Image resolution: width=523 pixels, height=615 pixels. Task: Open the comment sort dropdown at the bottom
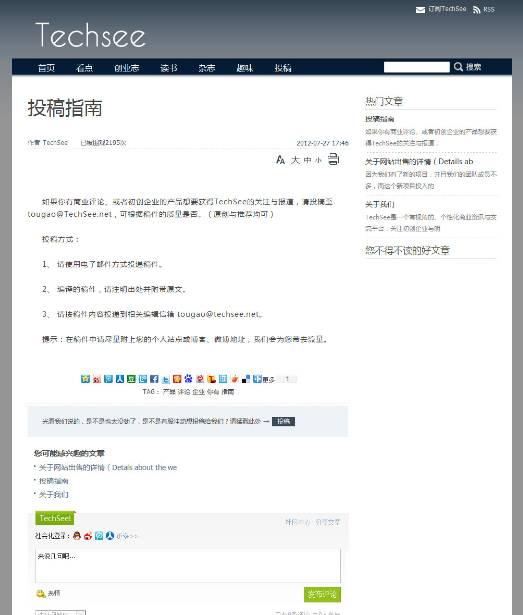60,613
